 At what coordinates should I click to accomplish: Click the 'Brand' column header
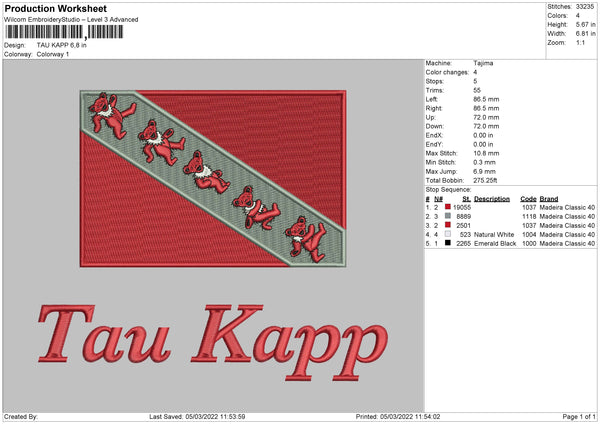tap(549, 199)
